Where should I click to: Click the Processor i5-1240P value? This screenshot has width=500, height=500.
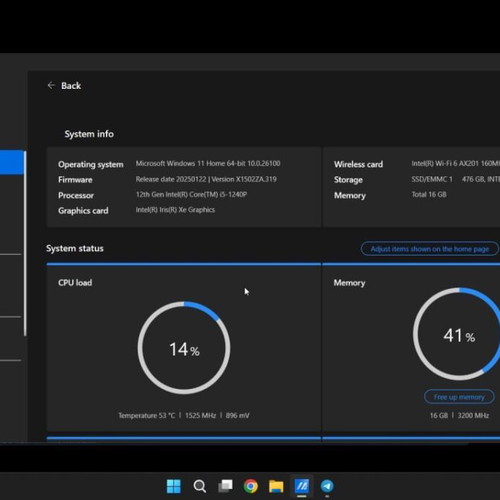click(x=191, y=194)
